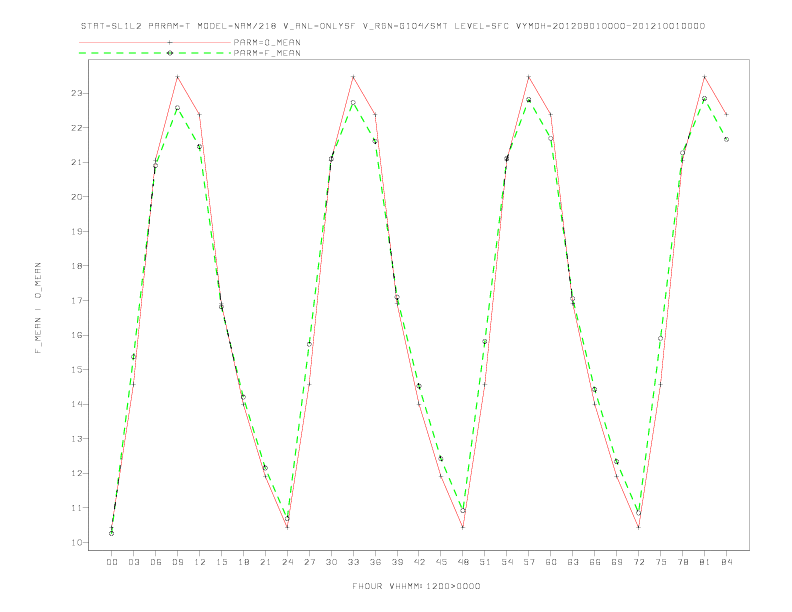792x612 pixels.
Task: Click the x-axis forecast hour label 78
Action: (x=682, y=562)
